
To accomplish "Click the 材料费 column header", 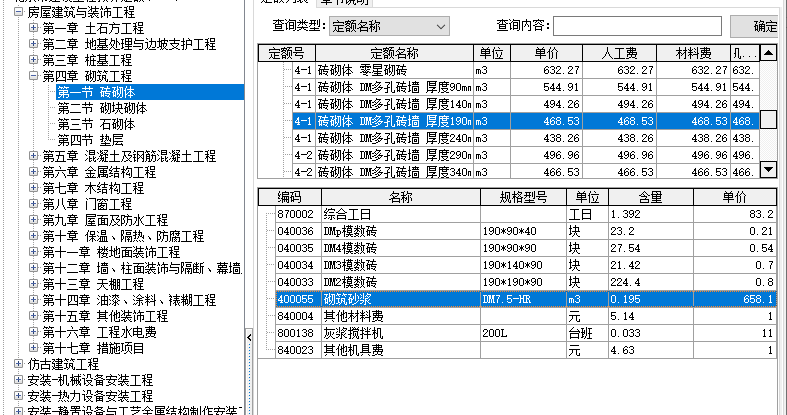I will click(x=694, y=53).
